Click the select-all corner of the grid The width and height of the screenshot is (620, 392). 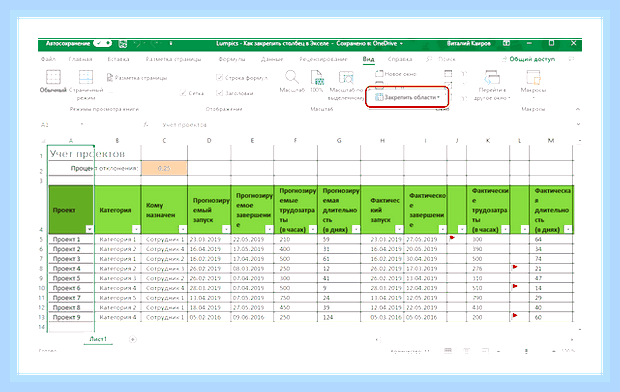[x=43, y=141]
